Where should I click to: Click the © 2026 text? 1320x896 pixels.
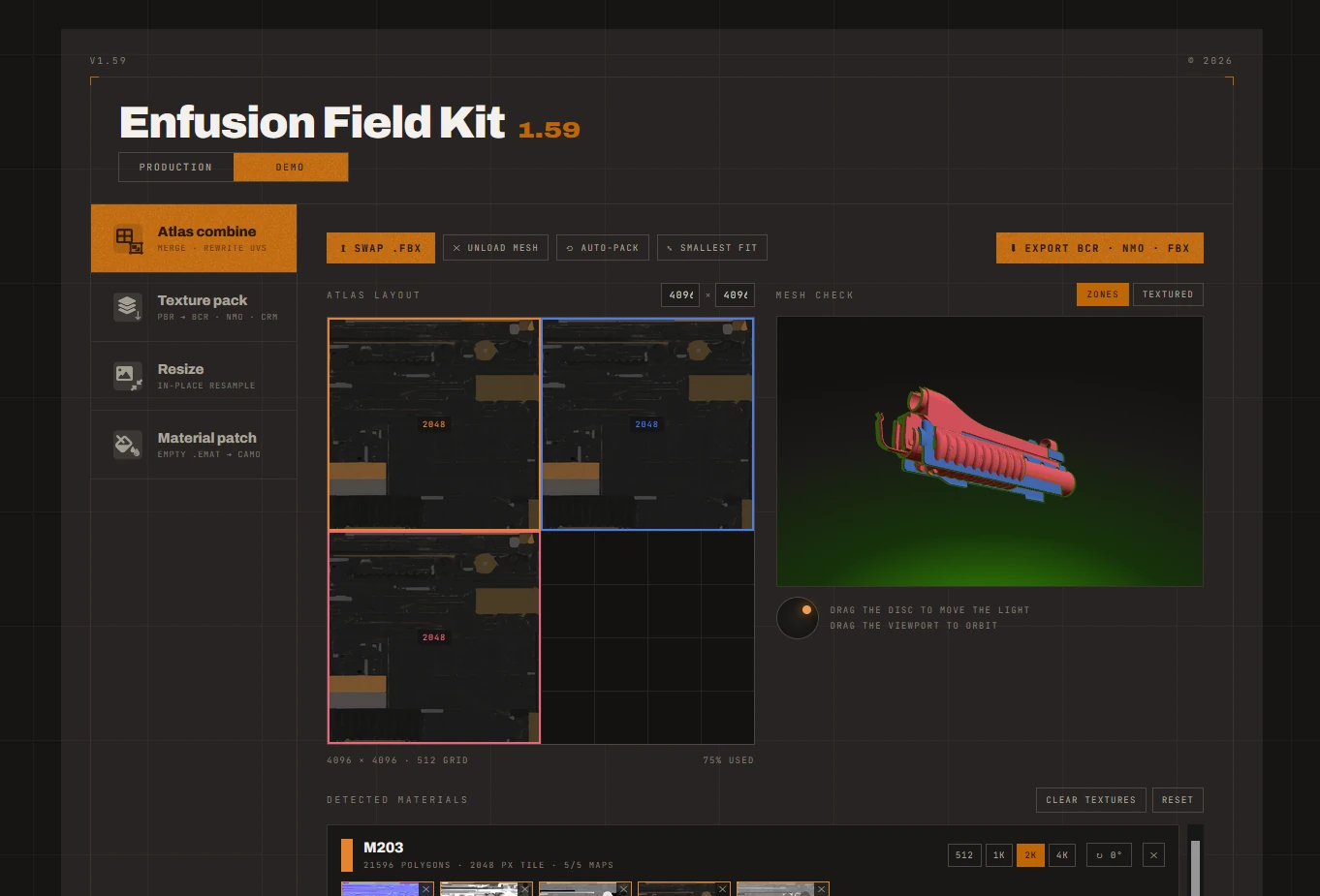coord(1210,60)
